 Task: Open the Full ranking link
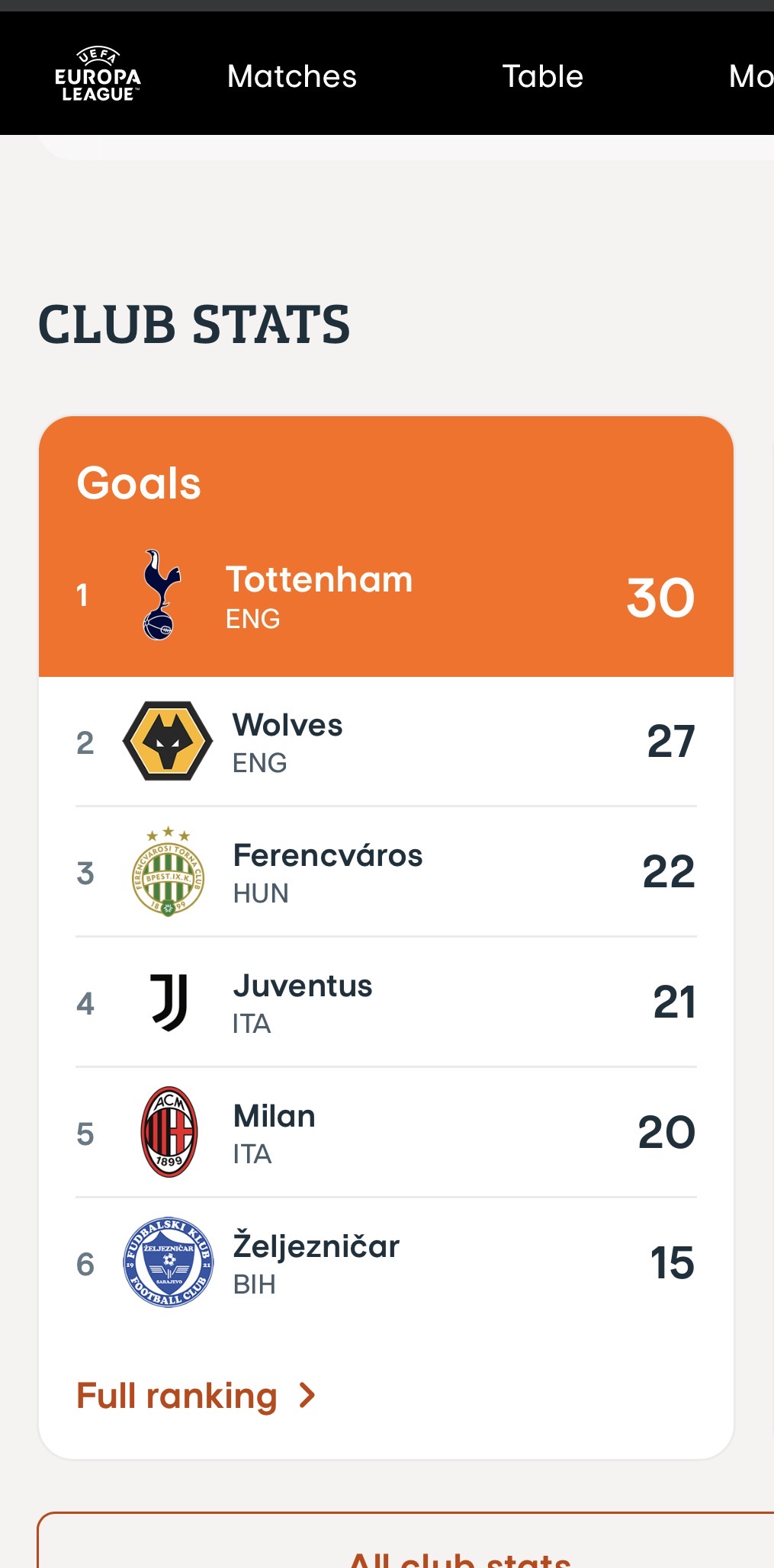(177, 1395)
